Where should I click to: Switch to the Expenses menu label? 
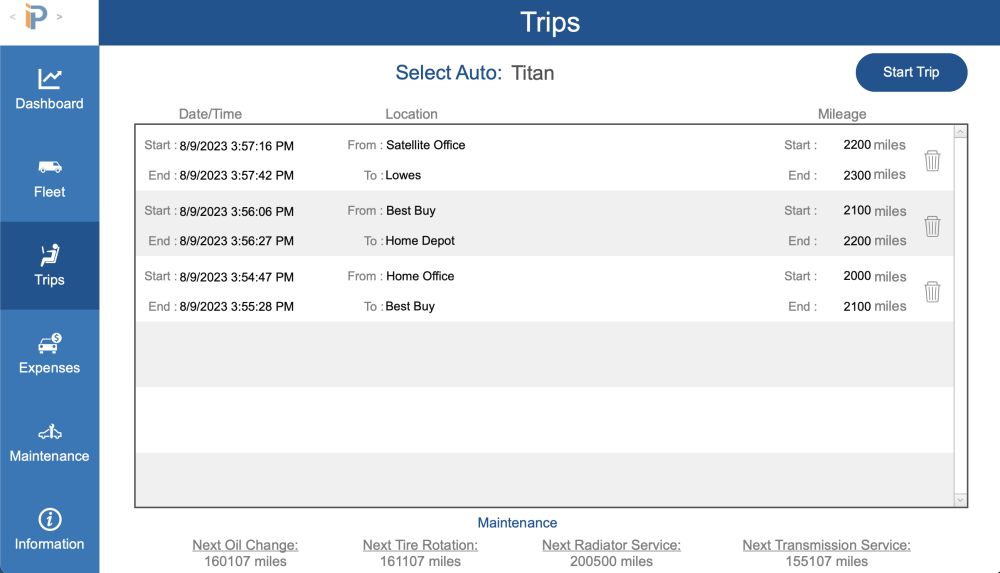coord(49,368)
